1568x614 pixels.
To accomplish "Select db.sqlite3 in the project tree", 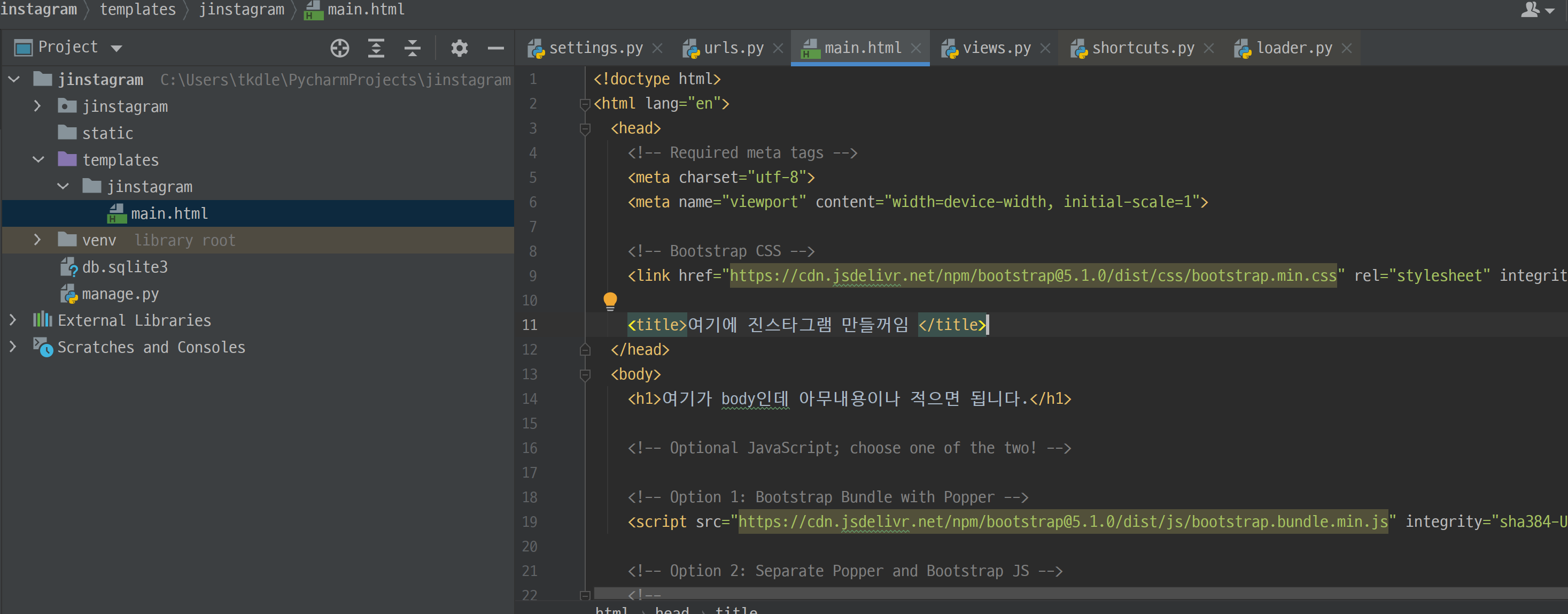I will click(258, 267).
